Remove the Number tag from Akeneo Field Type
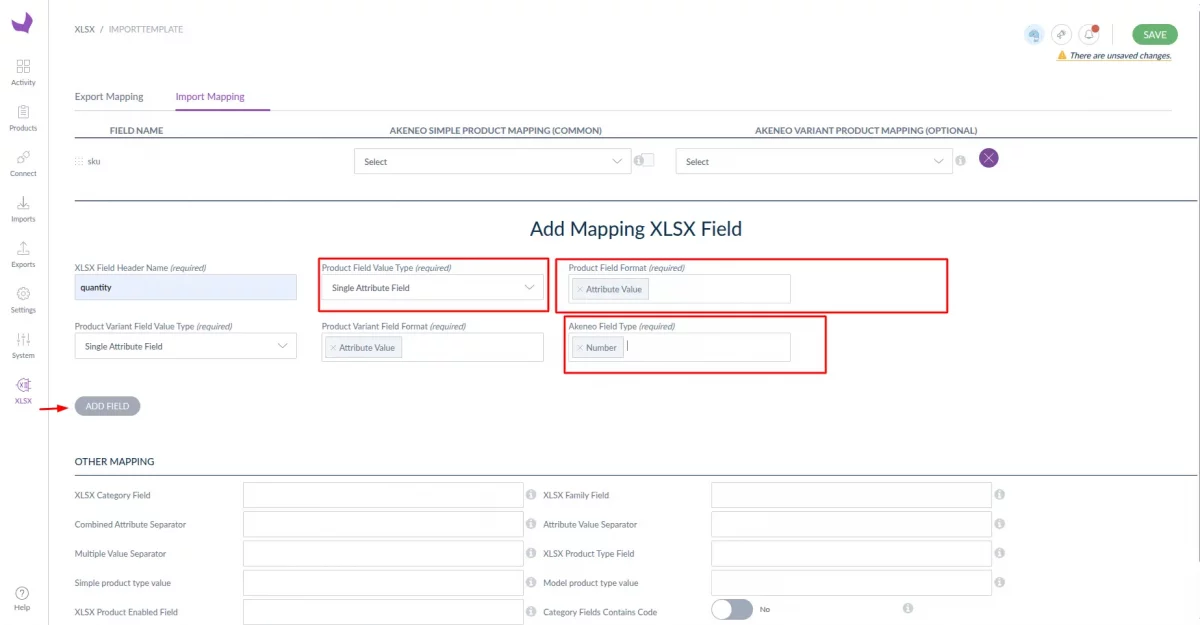The height and width of the screenshot is (625, 1200). tap(580, 347)
